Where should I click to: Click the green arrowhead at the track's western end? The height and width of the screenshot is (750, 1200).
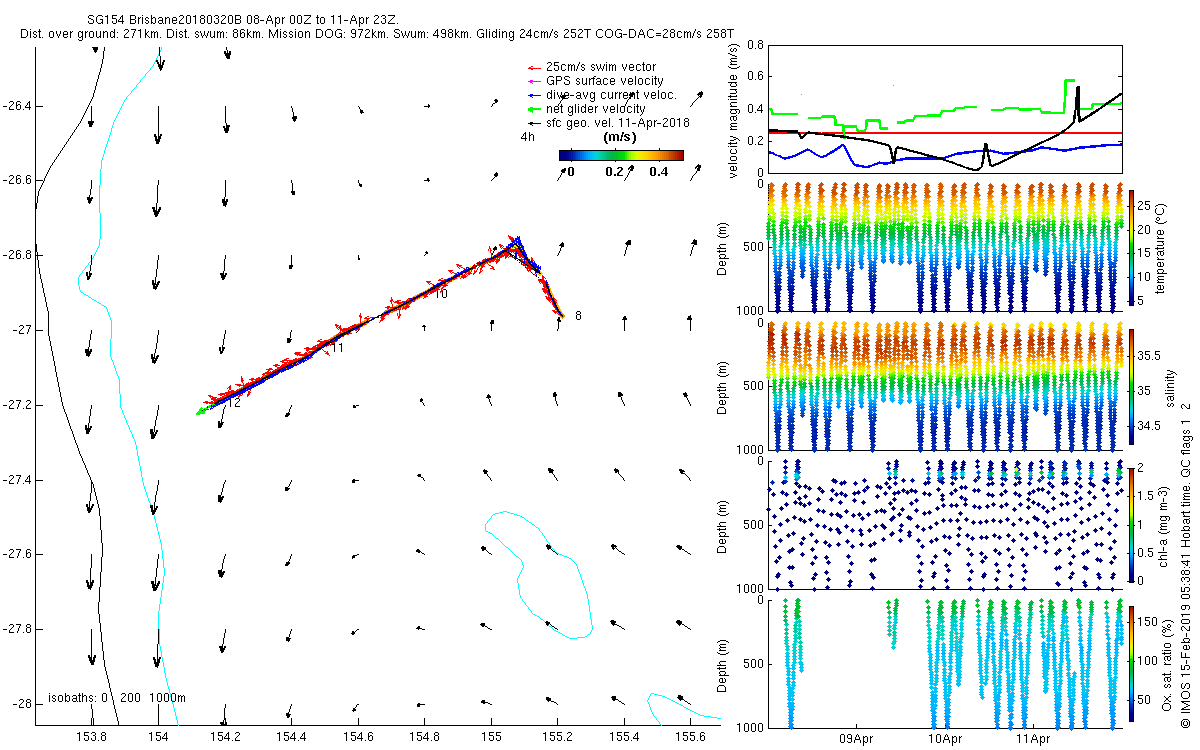[x=200, y=411]
